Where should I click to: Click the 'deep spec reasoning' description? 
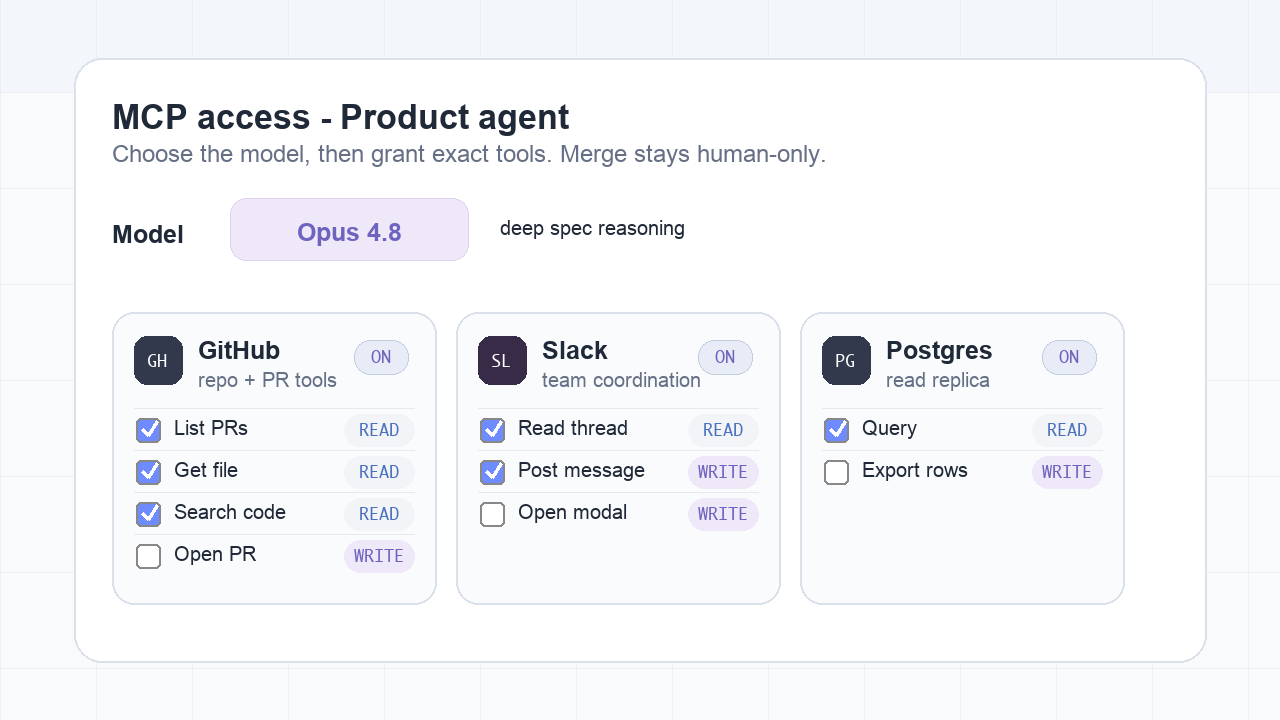(592, 228)
